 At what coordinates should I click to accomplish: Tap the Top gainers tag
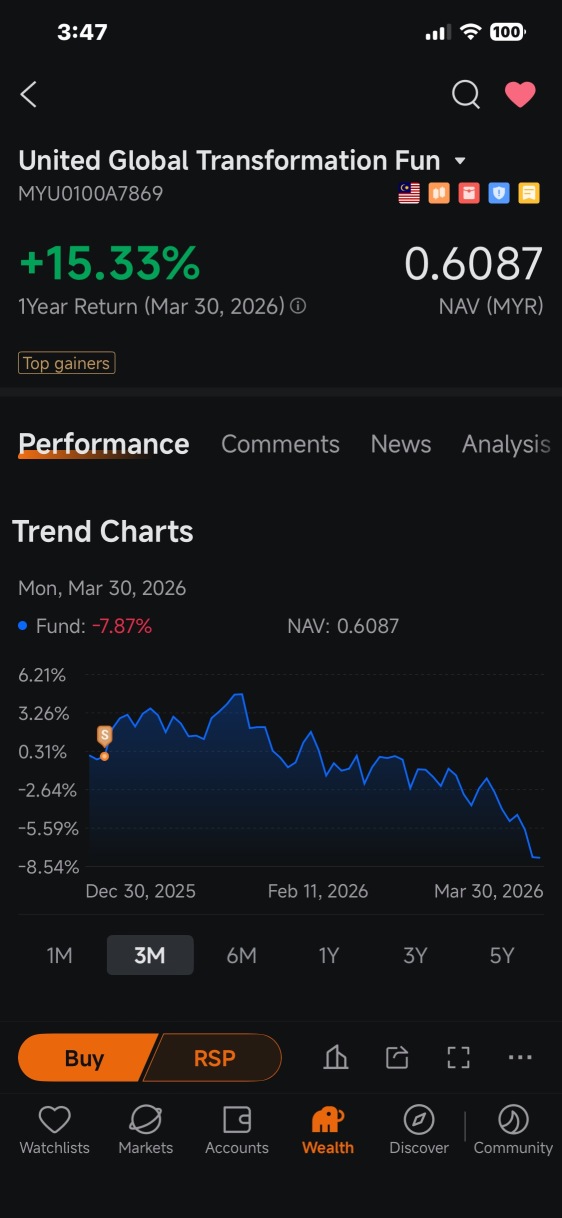(67, 363)
